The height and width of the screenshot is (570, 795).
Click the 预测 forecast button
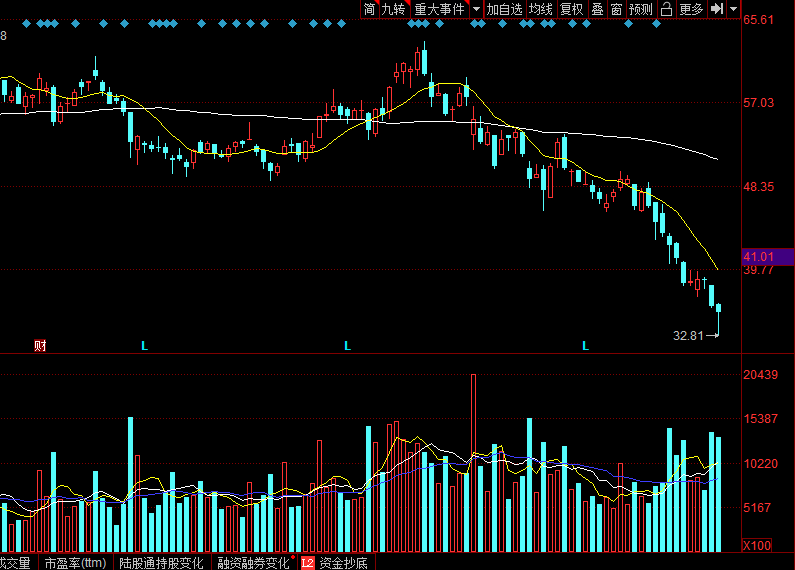pos(640,9)
